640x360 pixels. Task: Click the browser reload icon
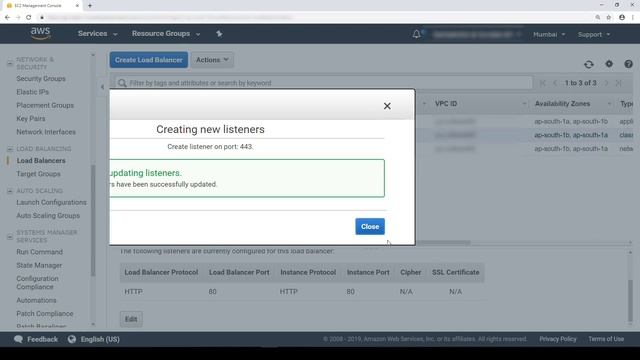(29, 18)
